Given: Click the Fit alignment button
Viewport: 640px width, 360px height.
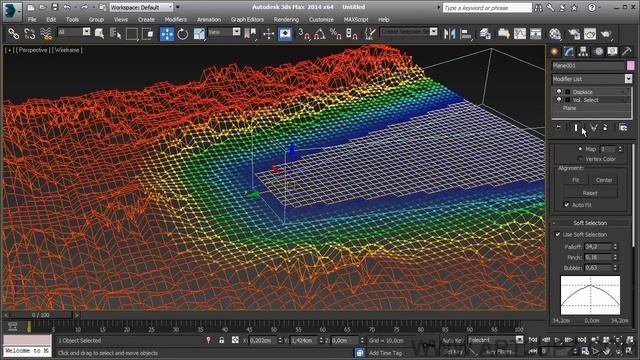Looking at the screenshot, I should coord(576,180).
